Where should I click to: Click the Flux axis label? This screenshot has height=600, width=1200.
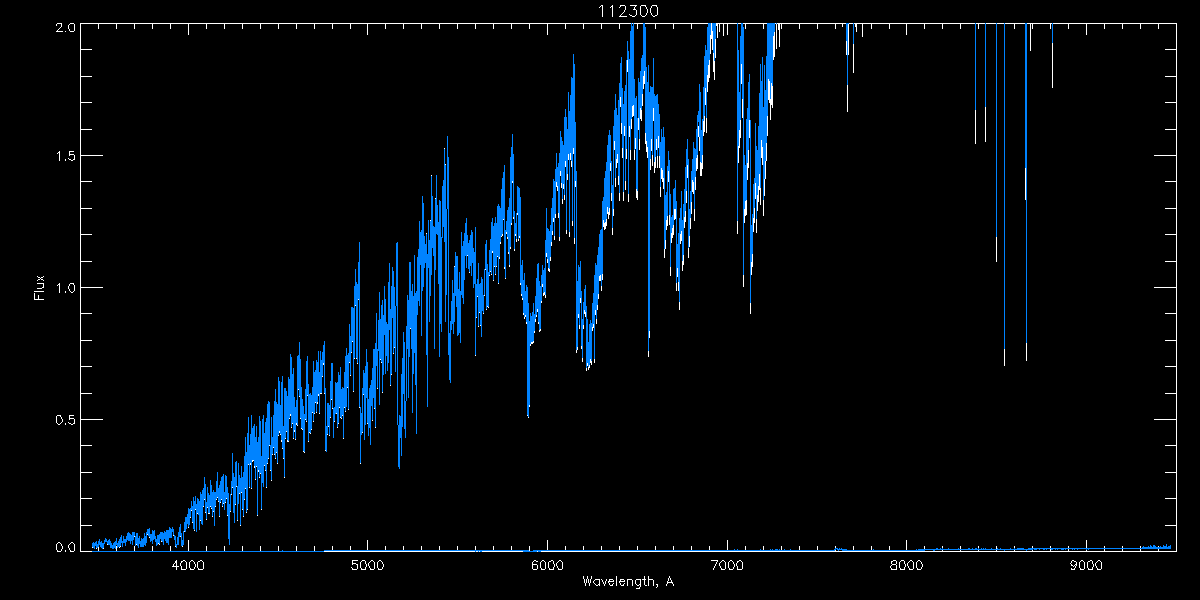(x=40, y=287)
